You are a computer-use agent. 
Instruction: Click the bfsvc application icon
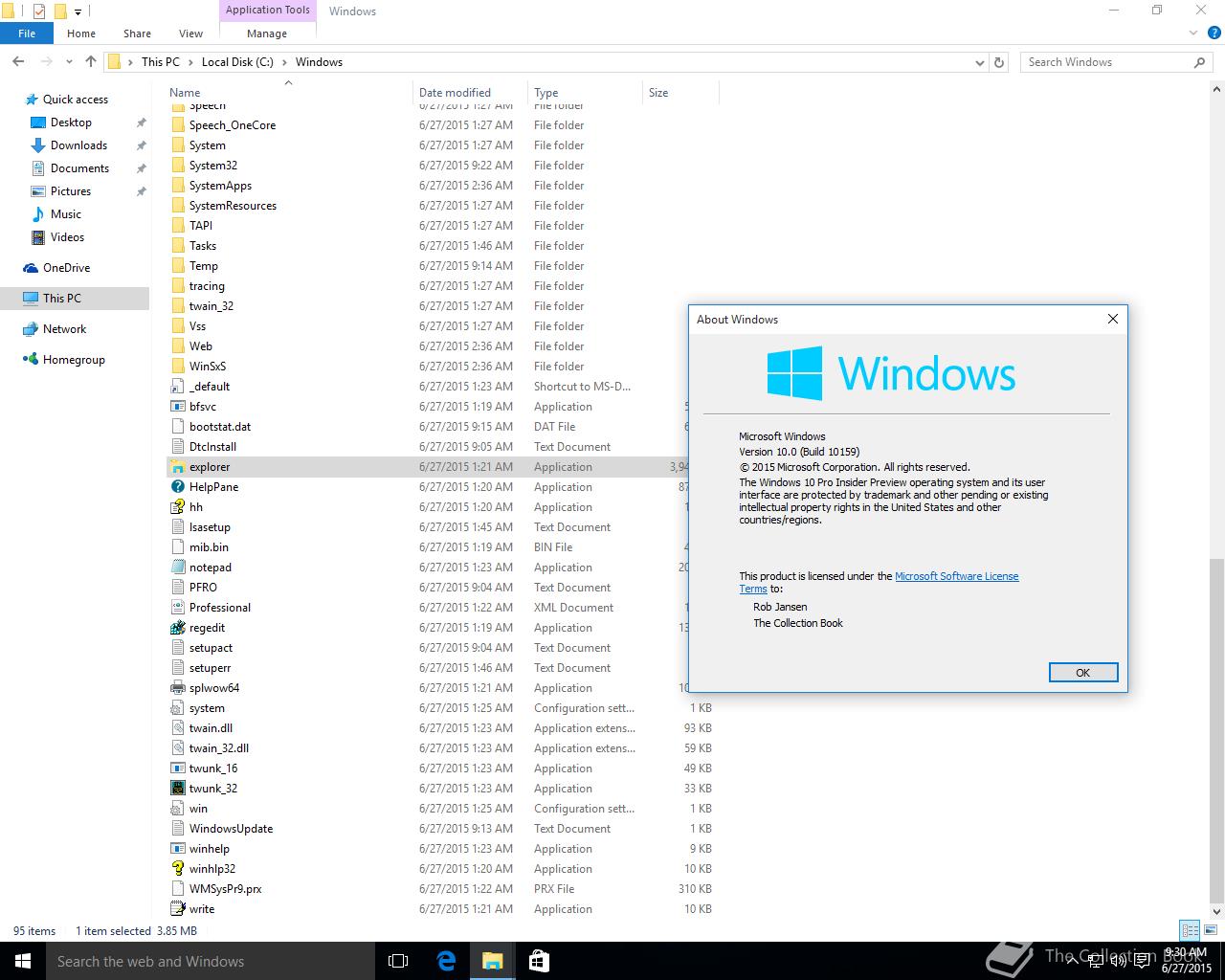177,407
